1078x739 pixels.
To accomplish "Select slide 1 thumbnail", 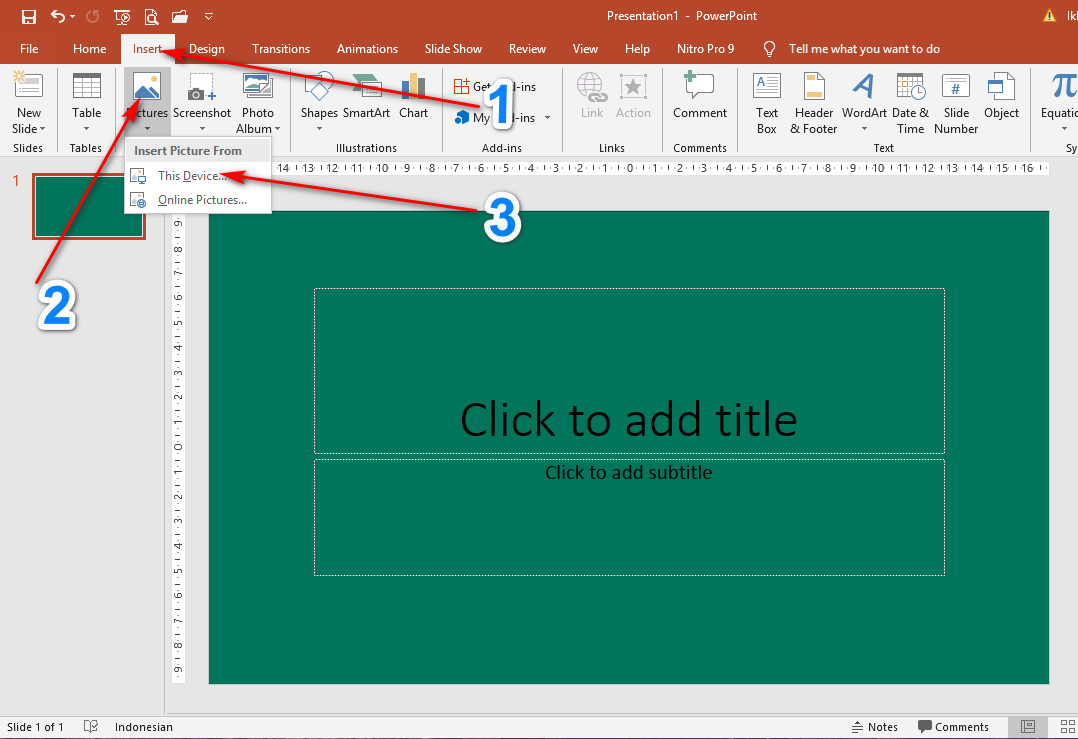I will coord(89,206).
